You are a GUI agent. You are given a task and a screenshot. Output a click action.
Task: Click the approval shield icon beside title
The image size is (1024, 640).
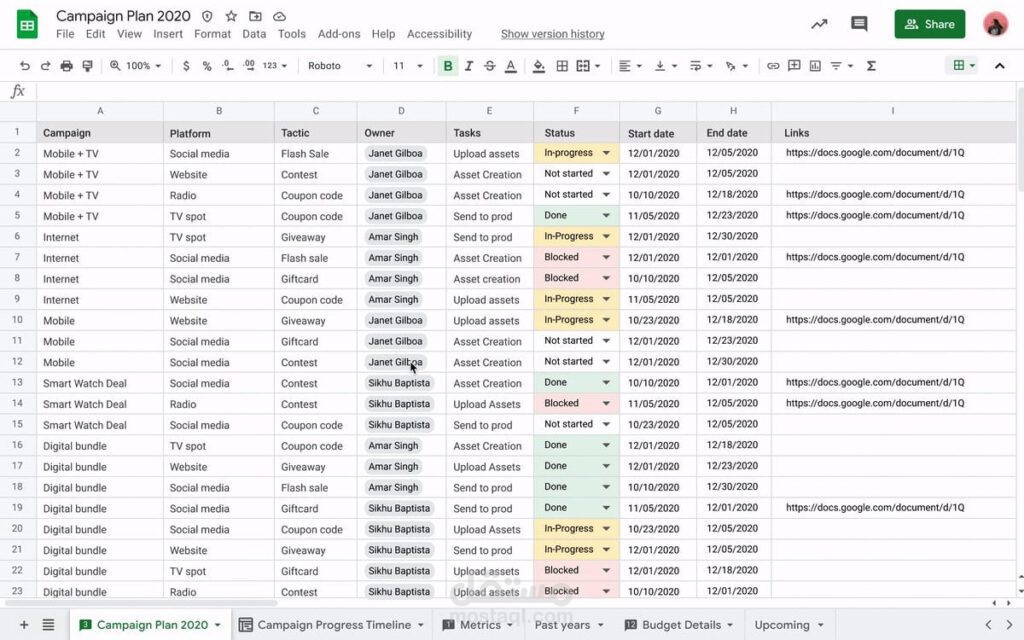[x=207, y=16]
